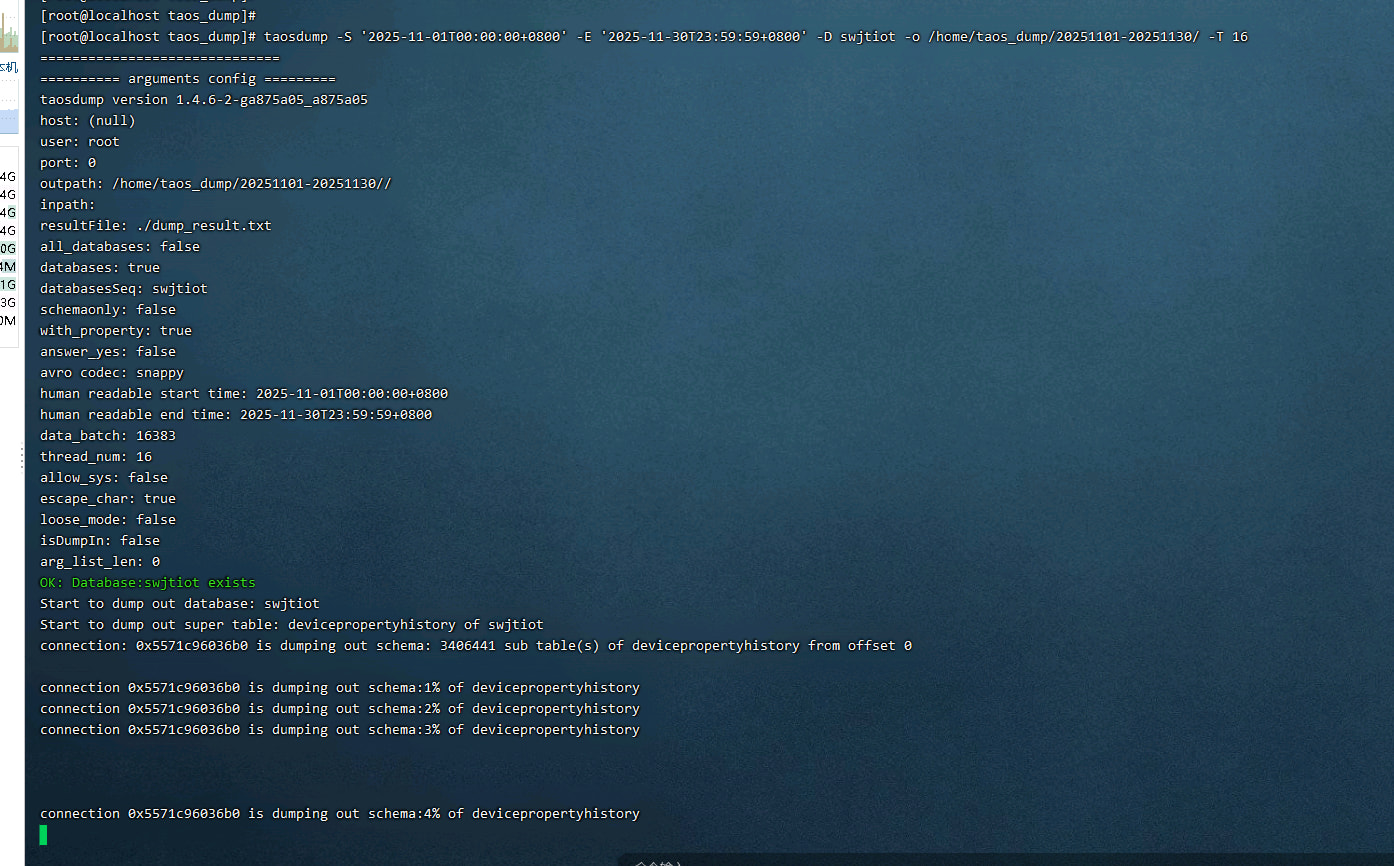Click the green terminal cursor block
Screen dimensions: 1394x866
coord(43,835)
